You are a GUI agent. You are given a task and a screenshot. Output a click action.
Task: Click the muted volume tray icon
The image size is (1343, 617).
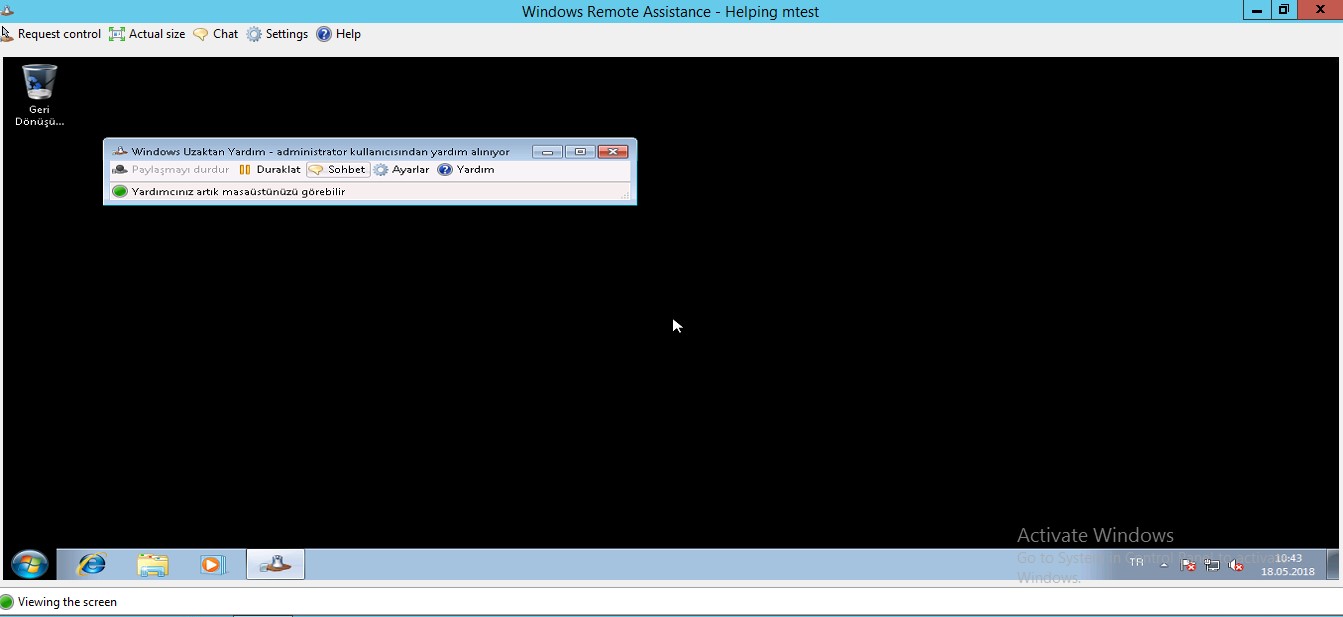[x=1236, y=565]
